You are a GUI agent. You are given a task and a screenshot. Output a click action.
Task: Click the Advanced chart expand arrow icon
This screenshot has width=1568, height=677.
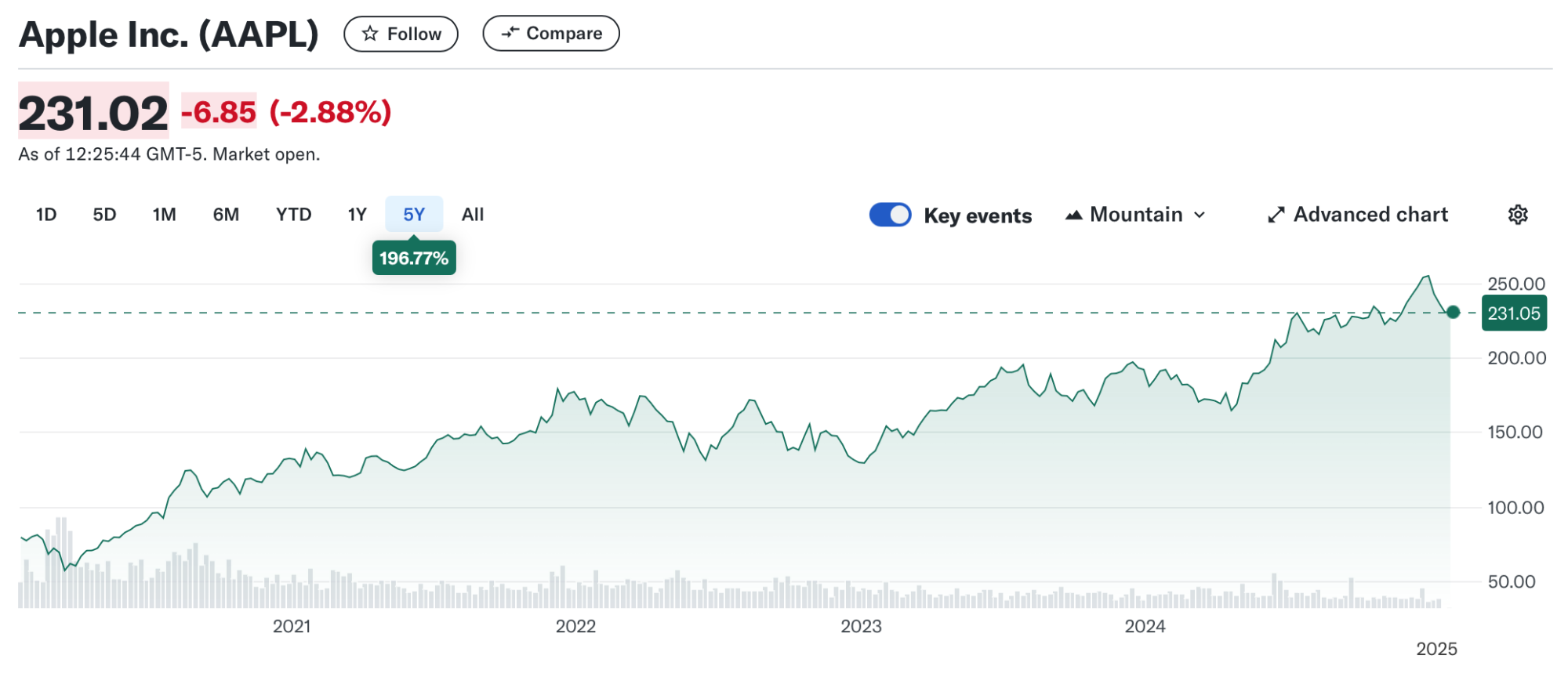1276,215
